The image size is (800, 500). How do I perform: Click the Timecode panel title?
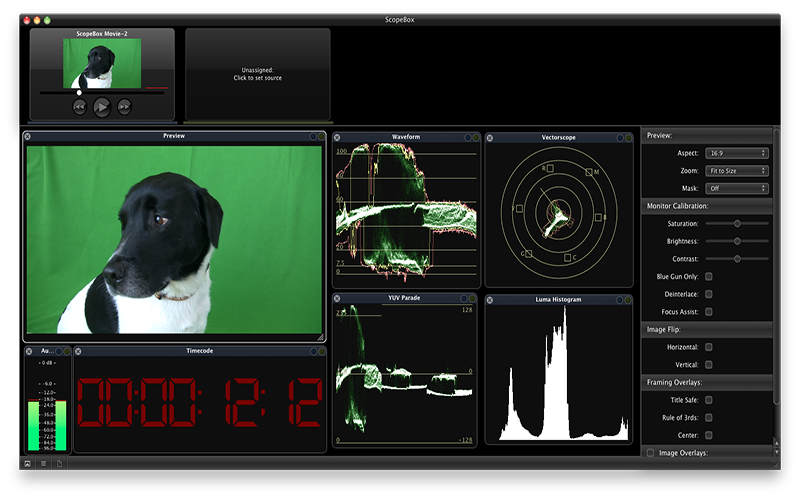click(x=199, y=351)
